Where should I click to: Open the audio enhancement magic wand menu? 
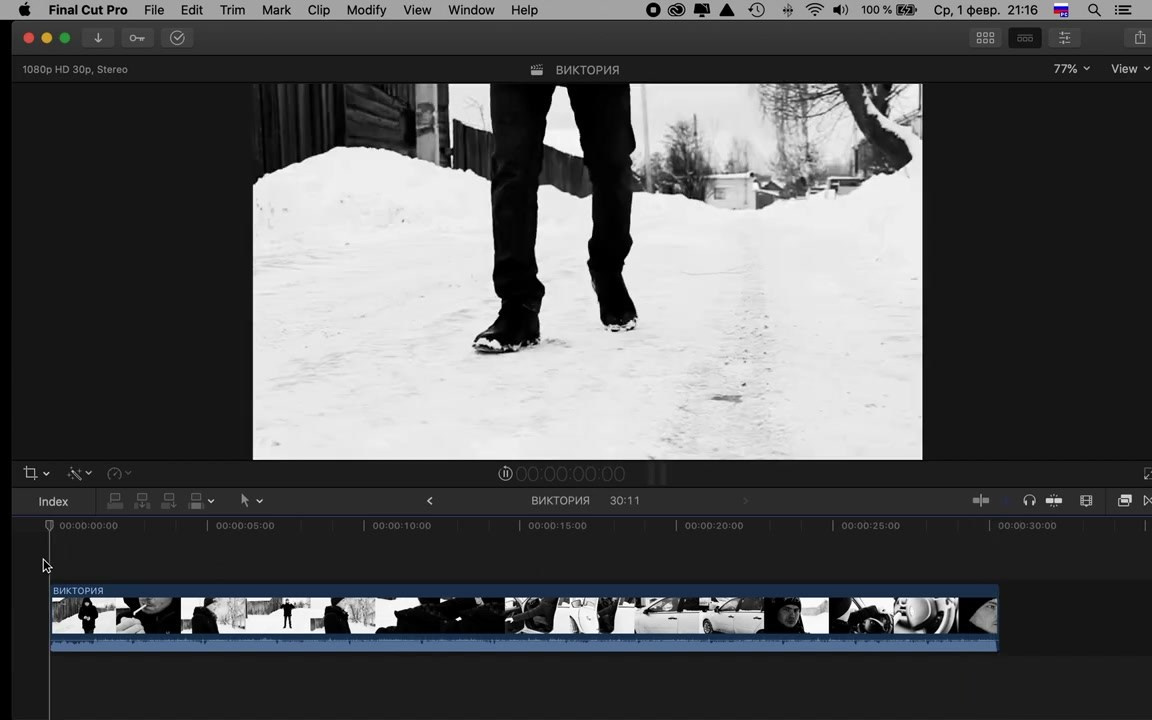point(79,473)
